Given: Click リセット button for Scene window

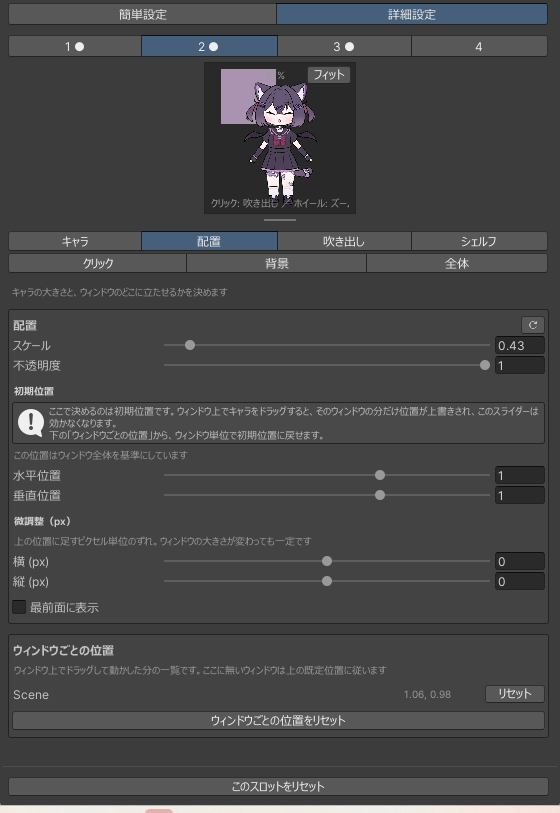Looking at the screenshot, I should 514,694.
